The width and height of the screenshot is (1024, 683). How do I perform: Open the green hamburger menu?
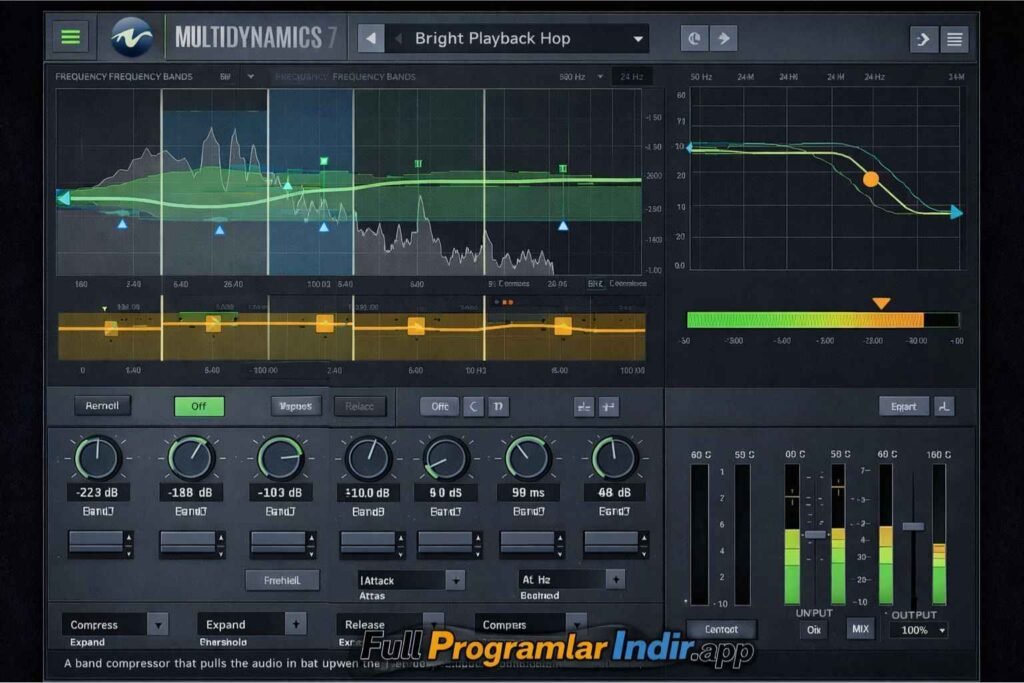point(70,38)
